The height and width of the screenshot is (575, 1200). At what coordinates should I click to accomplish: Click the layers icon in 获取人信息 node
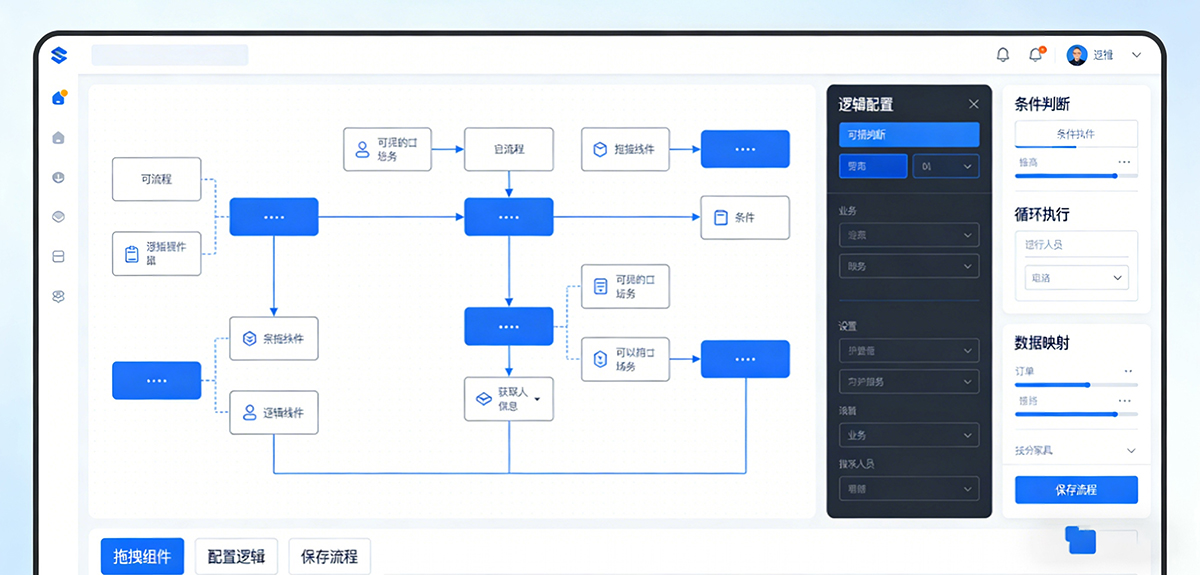point(483,399)
